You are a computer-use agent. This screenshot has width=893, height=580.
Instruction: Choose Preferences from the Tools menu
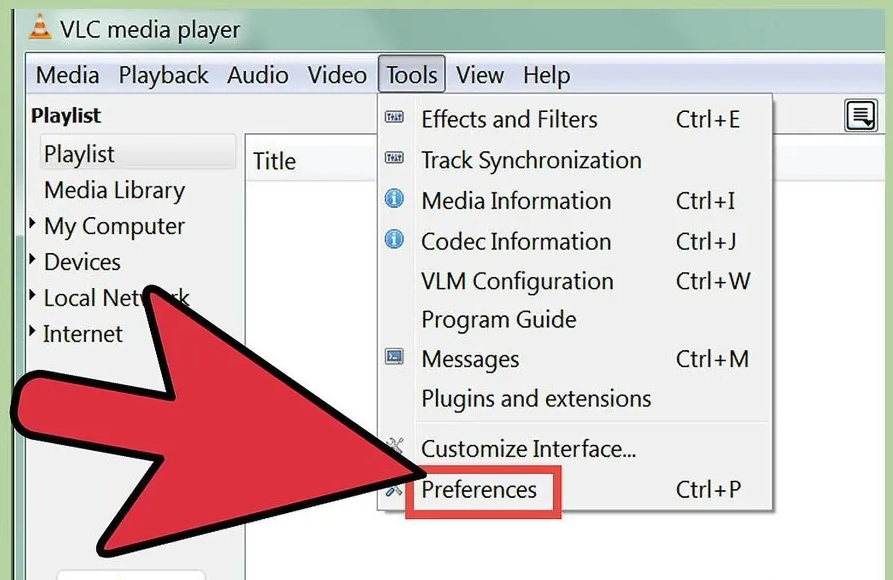click(479, 490)
